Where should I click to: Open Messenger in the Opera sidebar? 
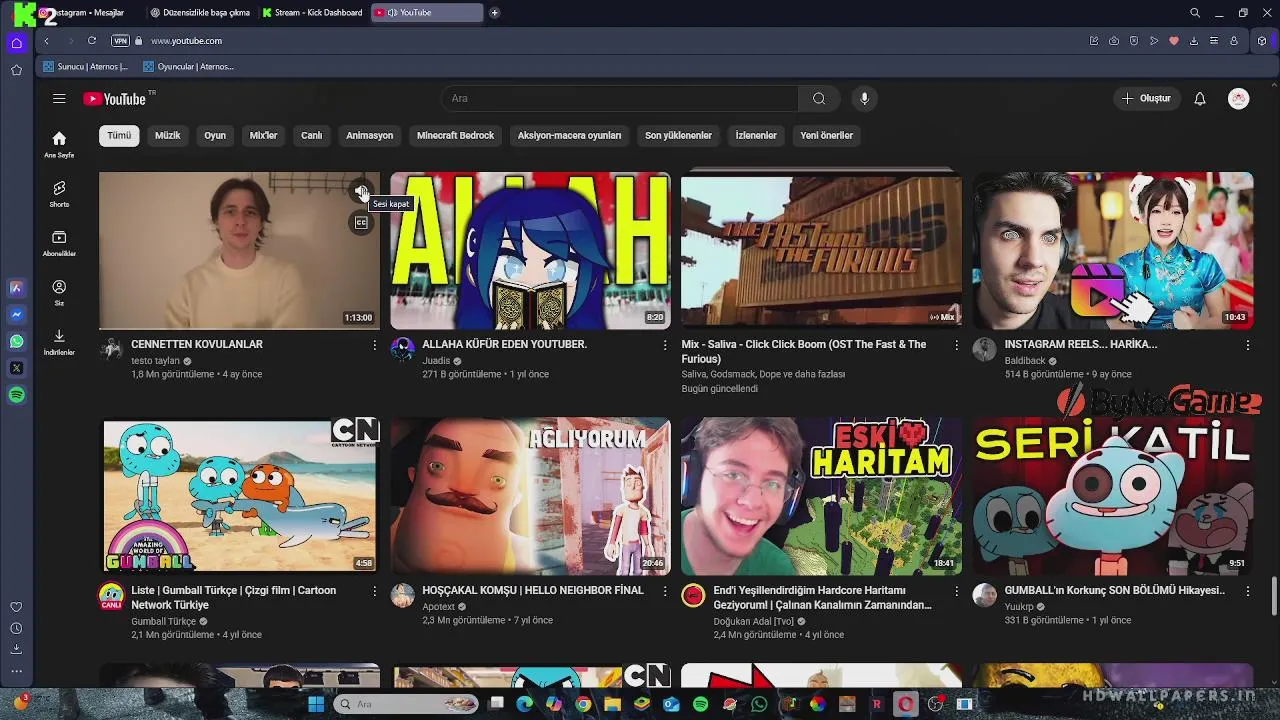17,314
